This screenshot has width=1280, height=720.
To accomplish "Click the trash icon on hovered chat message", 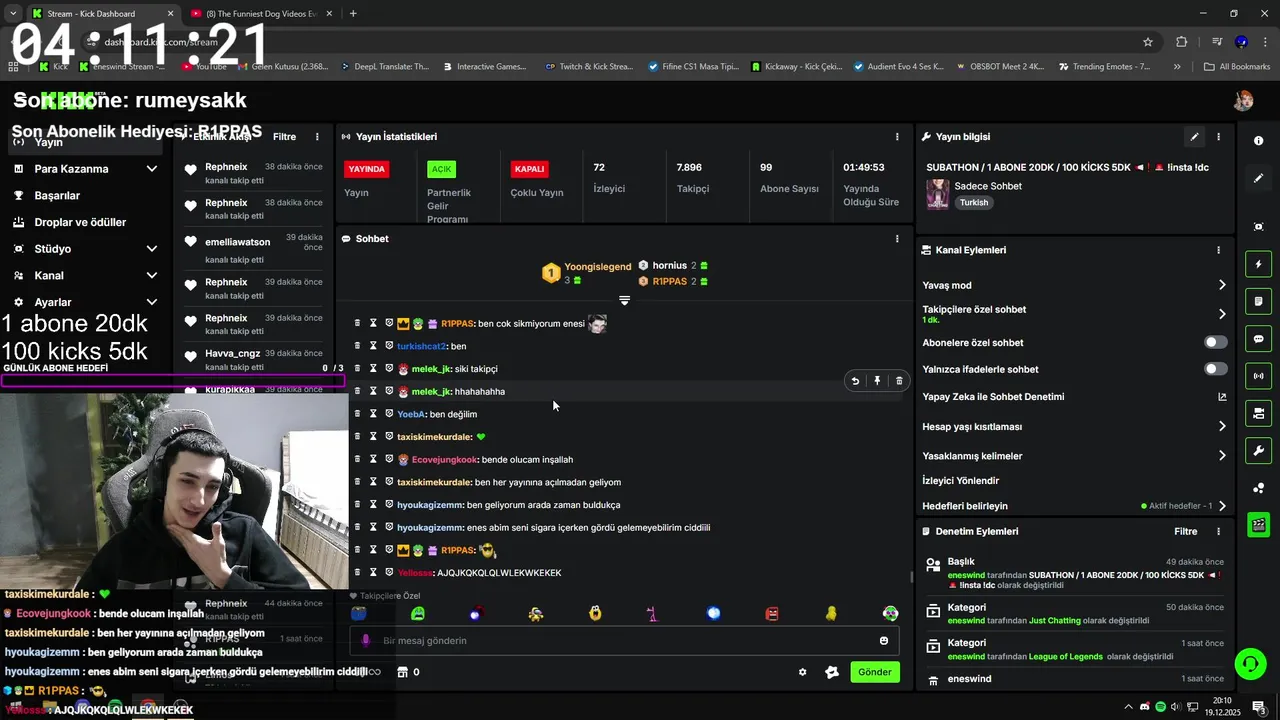I will pos(899,381).
